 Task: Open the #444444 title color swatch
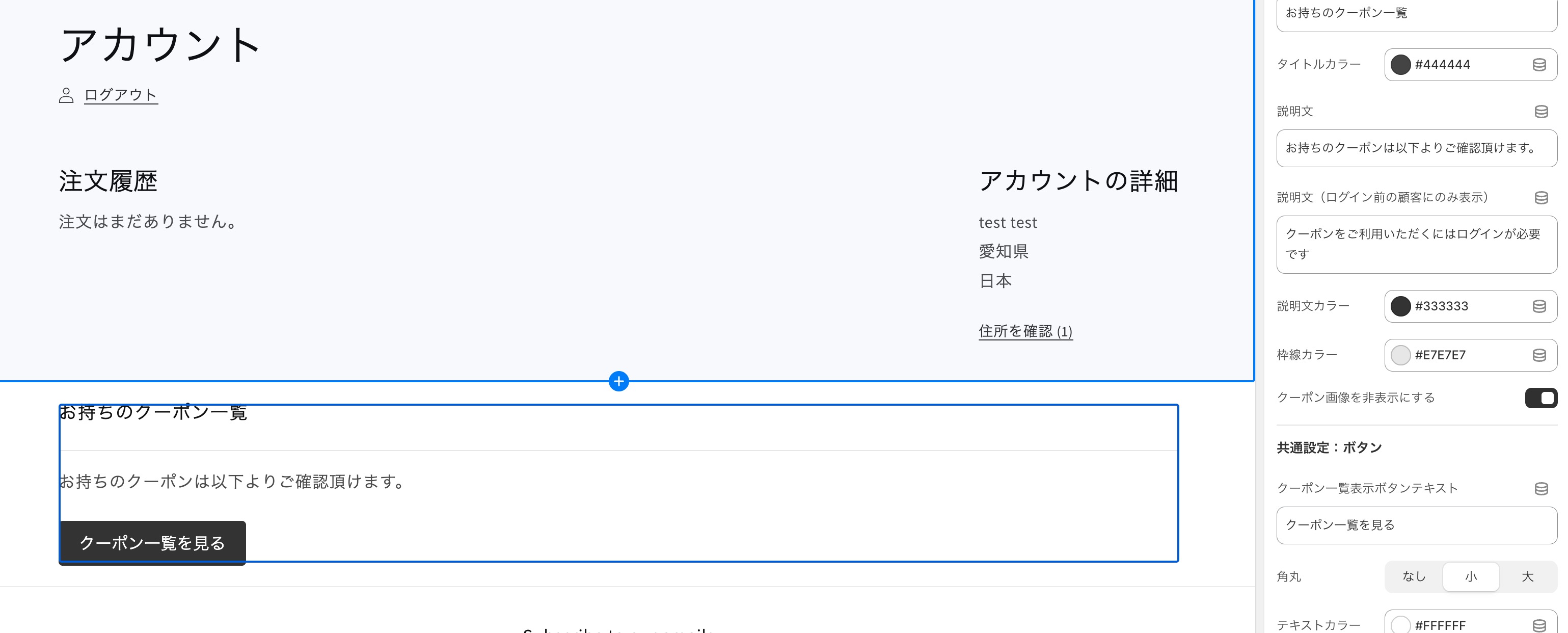pyautogui.click(x=1400, y=65)
